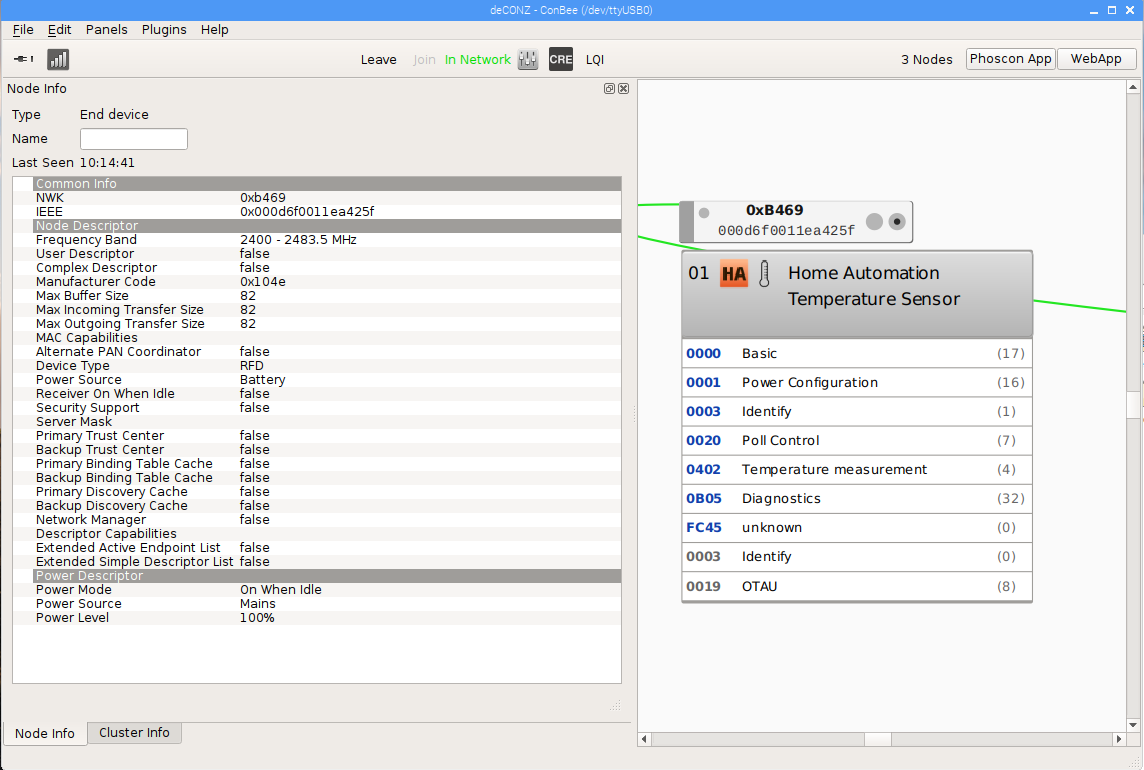Viewport: 1144px width, 770px height.
Task: Click Power Source Battery row
Action: (x=328, y=380)
